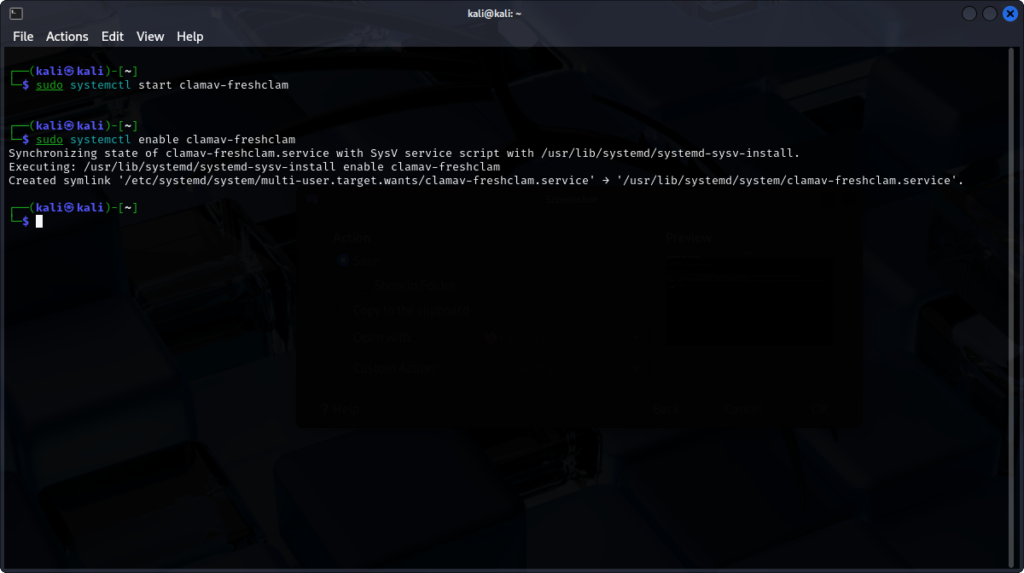The image size is (1024, 573).
Task: Open the Edit menu
Action: coord(112,37)
